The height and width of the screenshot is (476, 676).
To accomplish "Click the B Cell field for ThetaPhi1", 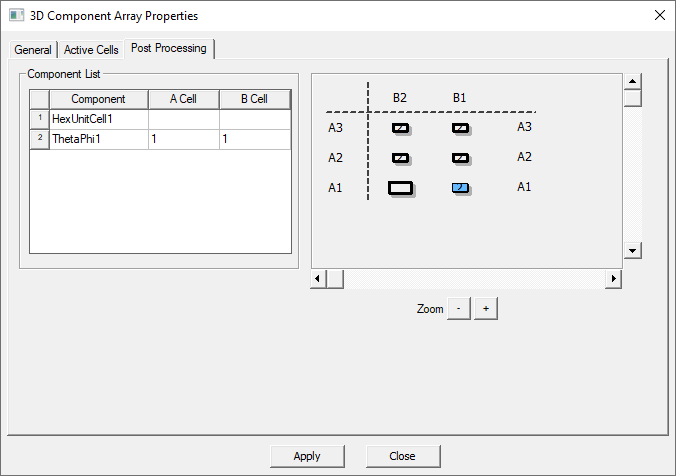I will click(254, 140).
